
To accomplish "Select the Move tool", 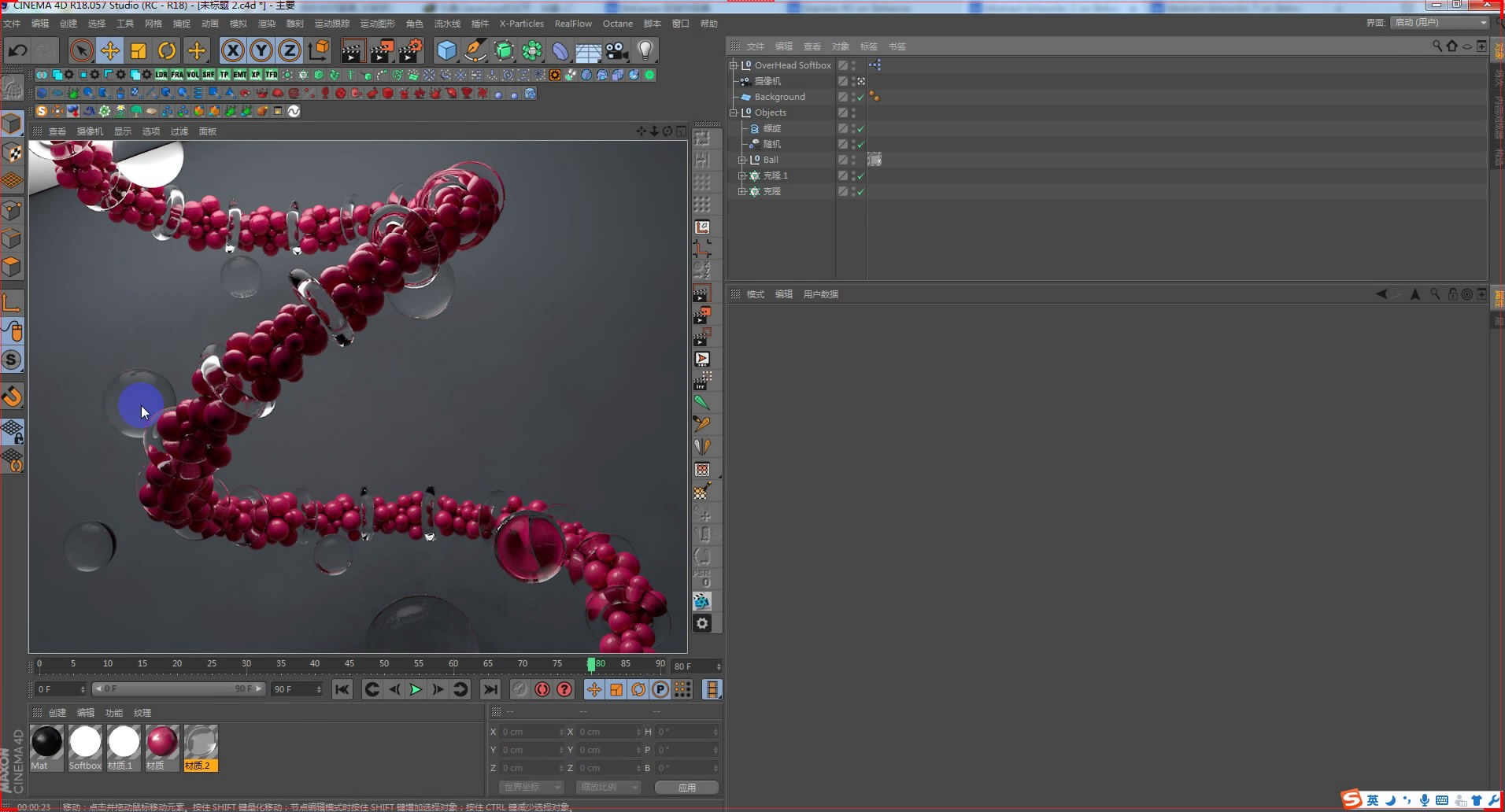I will click(109, 51).
